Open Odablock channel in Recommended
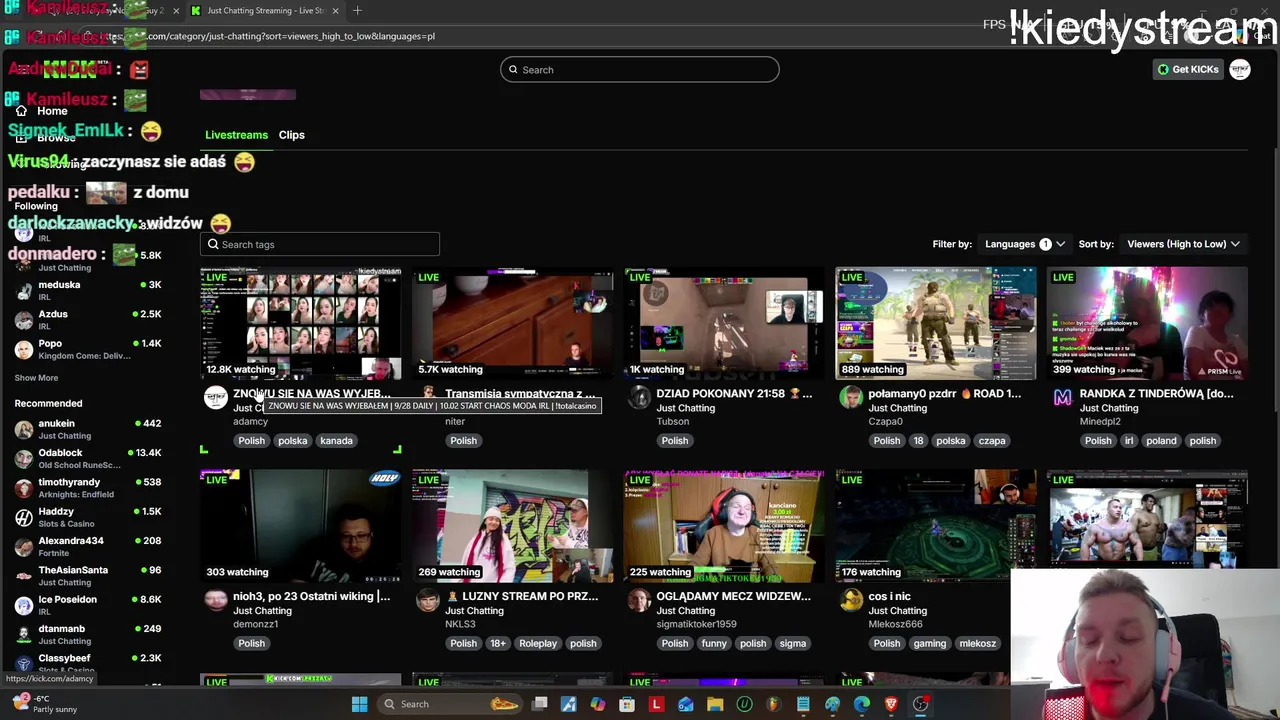Image resolution: width=1280 pixels, height=720 pixels. (x=88, y=458)
